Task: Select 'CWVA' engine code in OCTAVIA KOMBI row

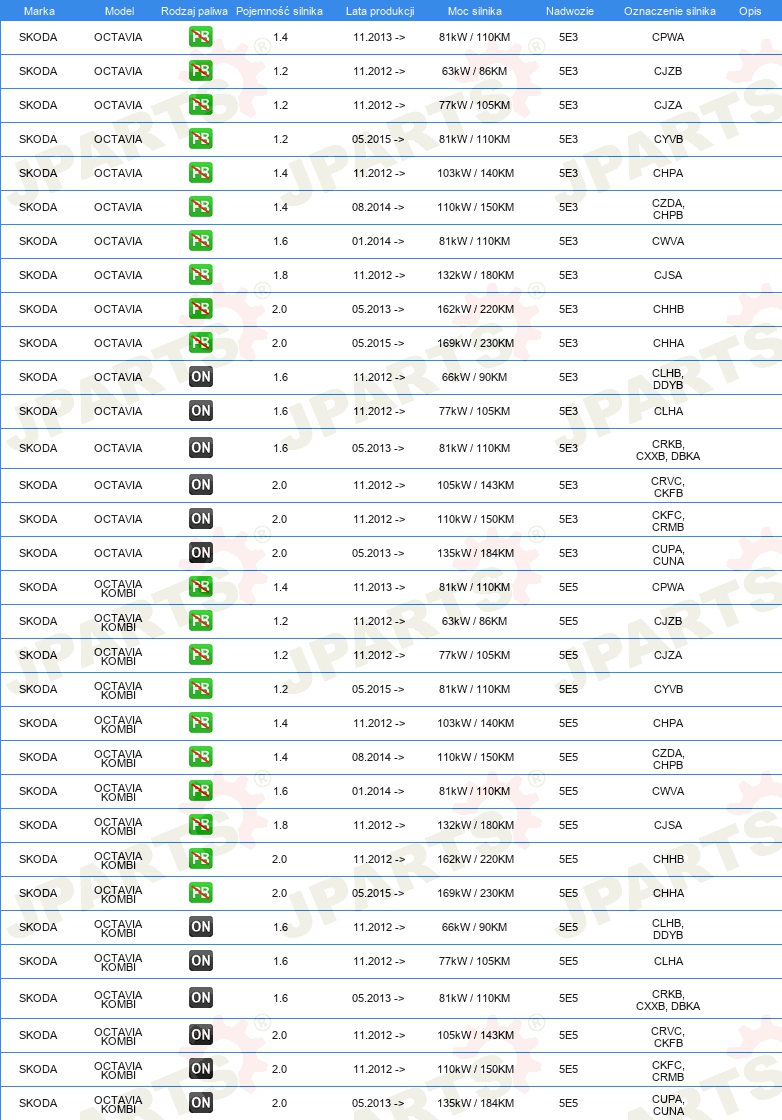Action: (x=668, y=791)
